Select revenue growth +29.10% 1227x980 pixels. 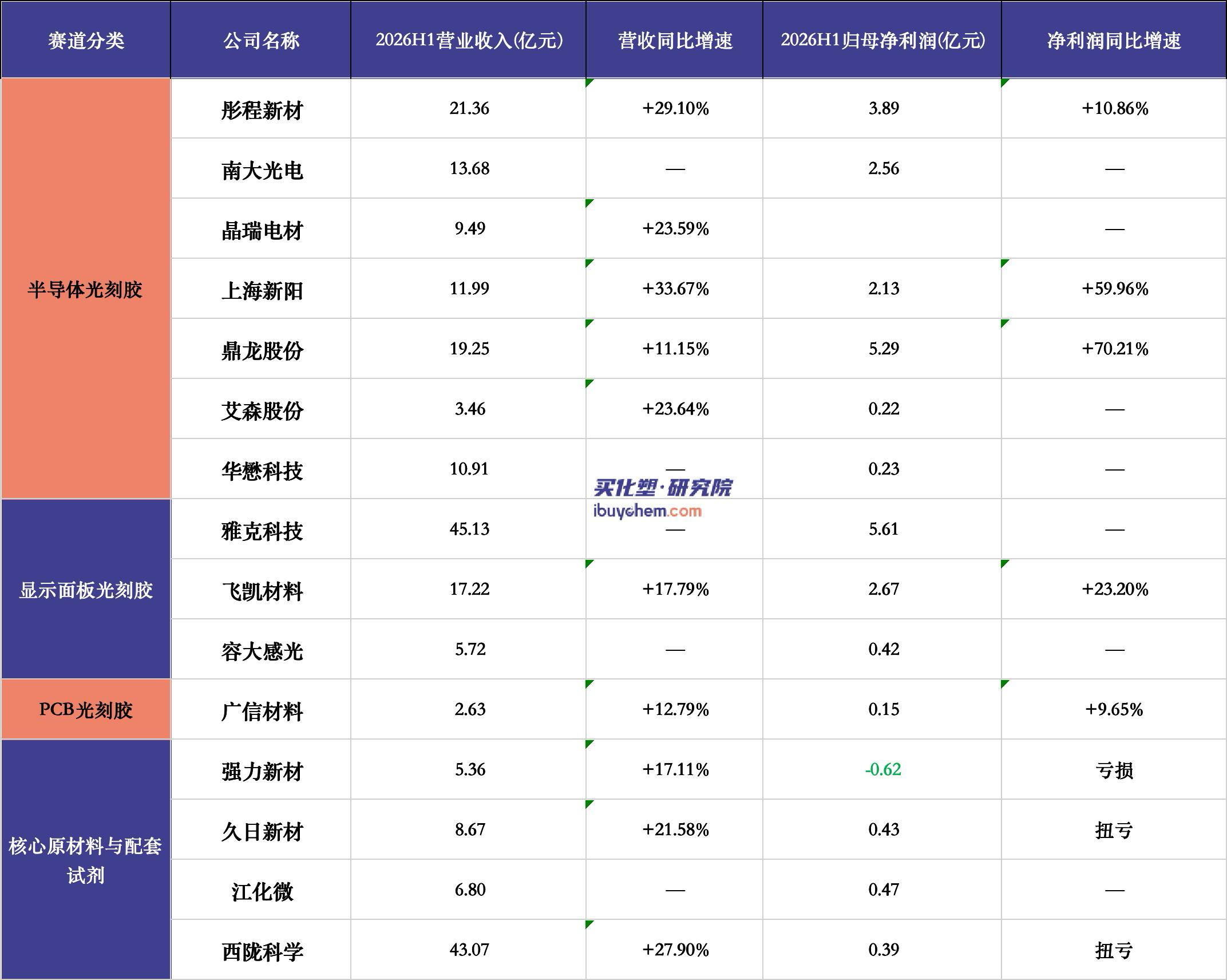675,108
